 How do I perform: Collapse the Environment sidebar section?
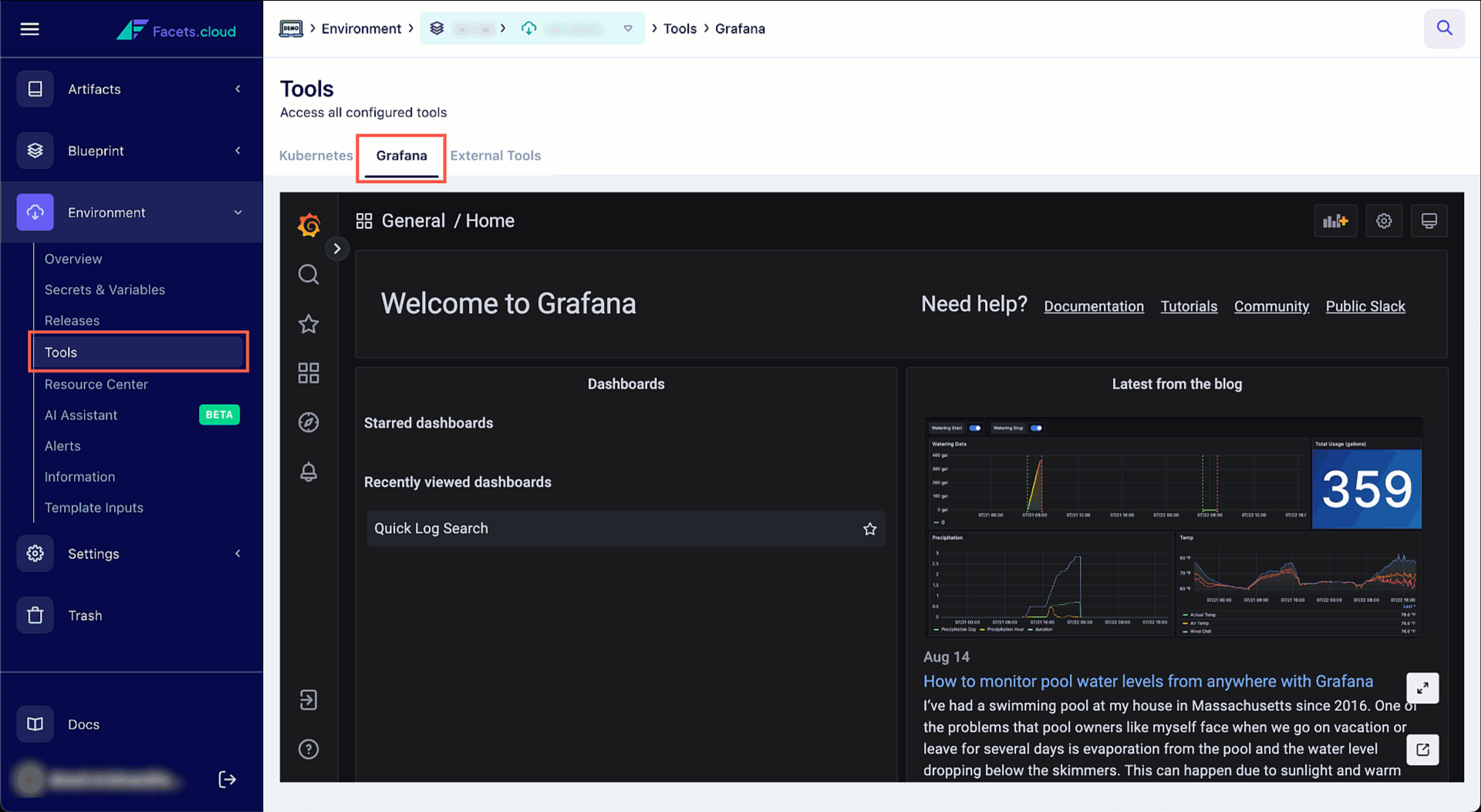point(237,212)
